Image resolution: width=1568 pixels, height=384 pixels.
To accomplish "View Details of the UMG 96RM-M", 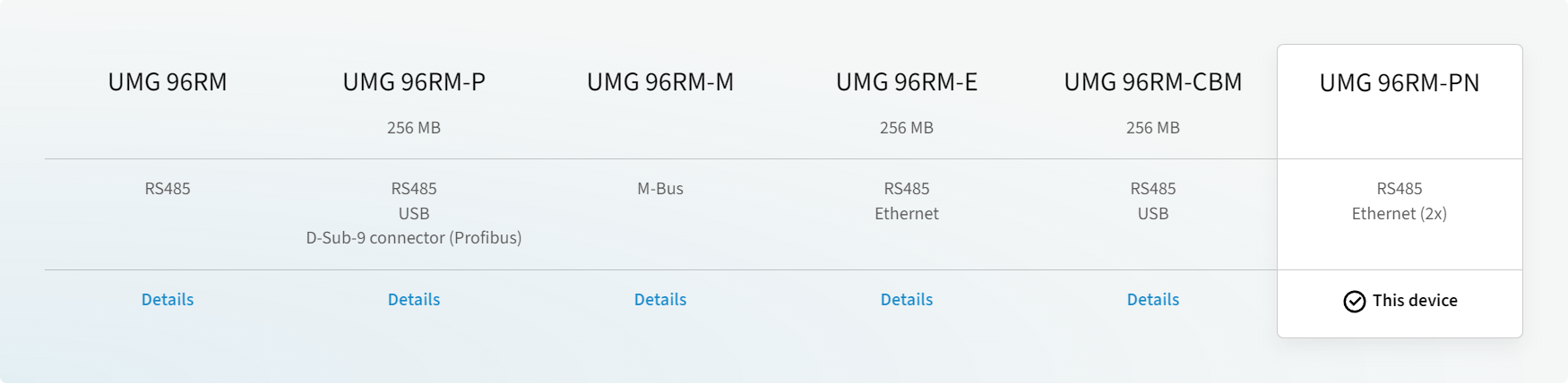I will pos(660,300).
